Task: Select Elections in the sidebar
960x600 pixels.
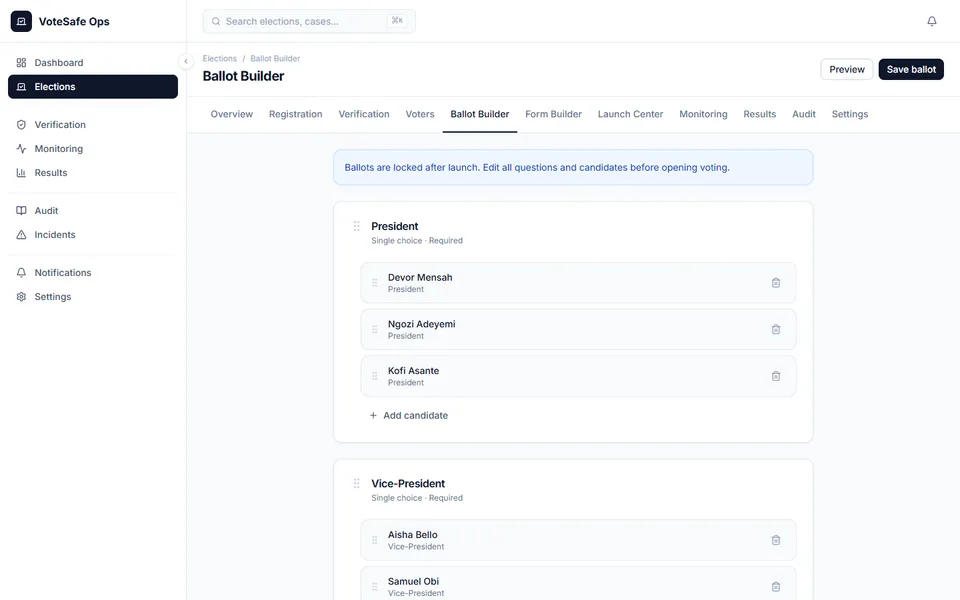Action: [x=92, y=87]
